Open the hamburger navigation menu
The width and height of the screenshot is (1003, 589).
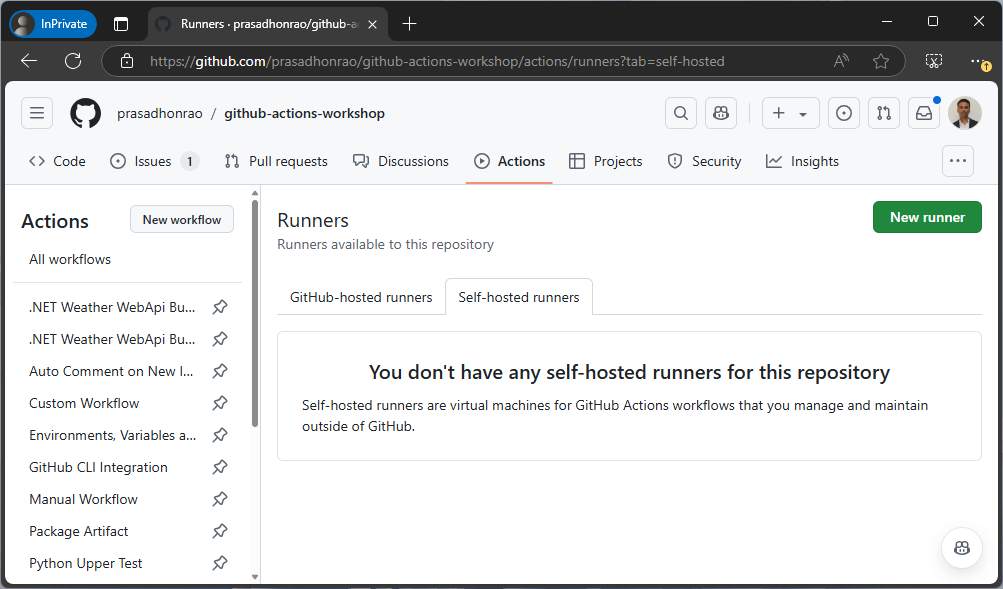(37, 113)
